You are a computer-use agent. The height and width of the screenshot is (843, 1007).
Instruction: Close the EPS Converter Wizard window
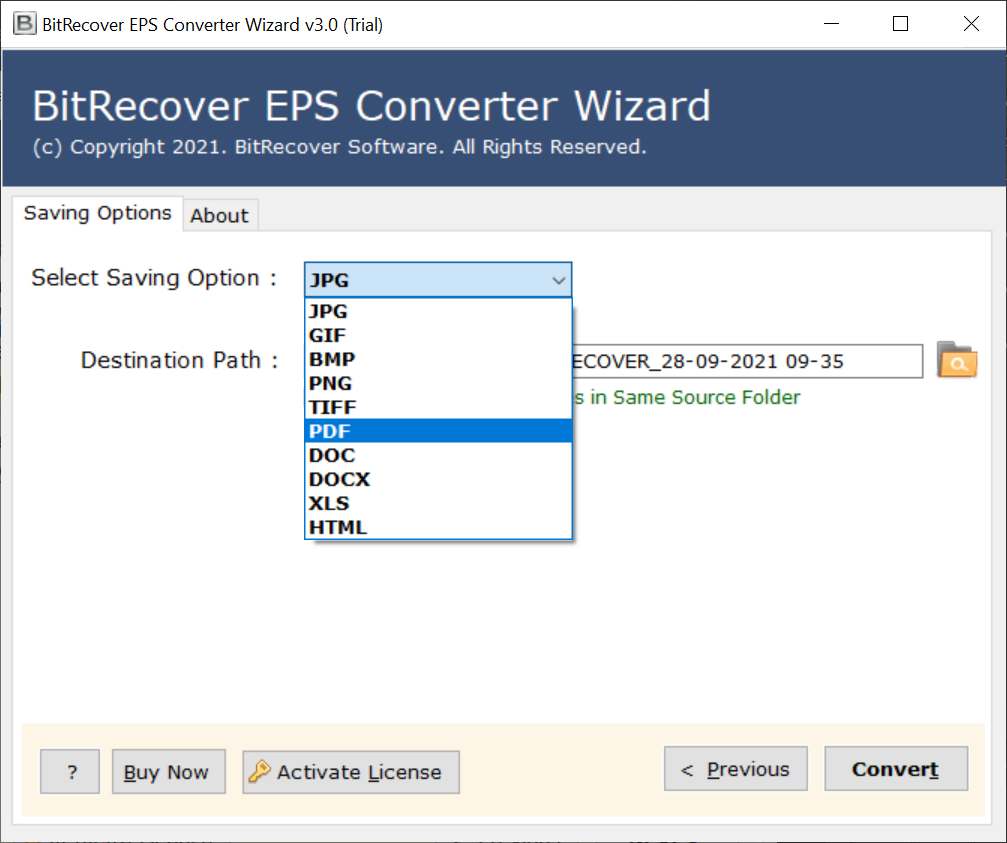pos(971,24)
